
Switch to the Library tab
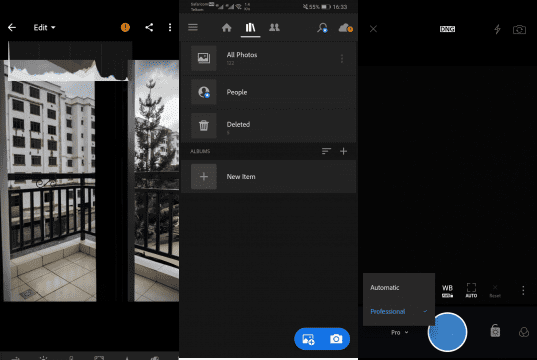tap(250, 27)
